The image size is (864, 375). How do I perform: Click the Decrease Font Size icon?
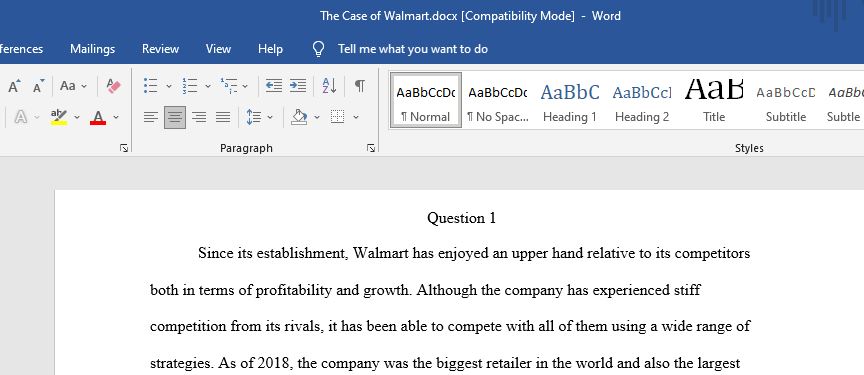coord(39,86)
